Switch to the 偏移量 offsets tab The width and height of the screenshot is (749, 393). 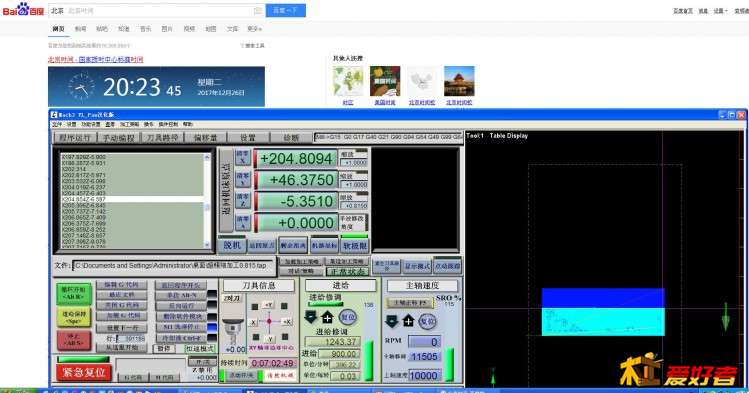coord(205,138)
